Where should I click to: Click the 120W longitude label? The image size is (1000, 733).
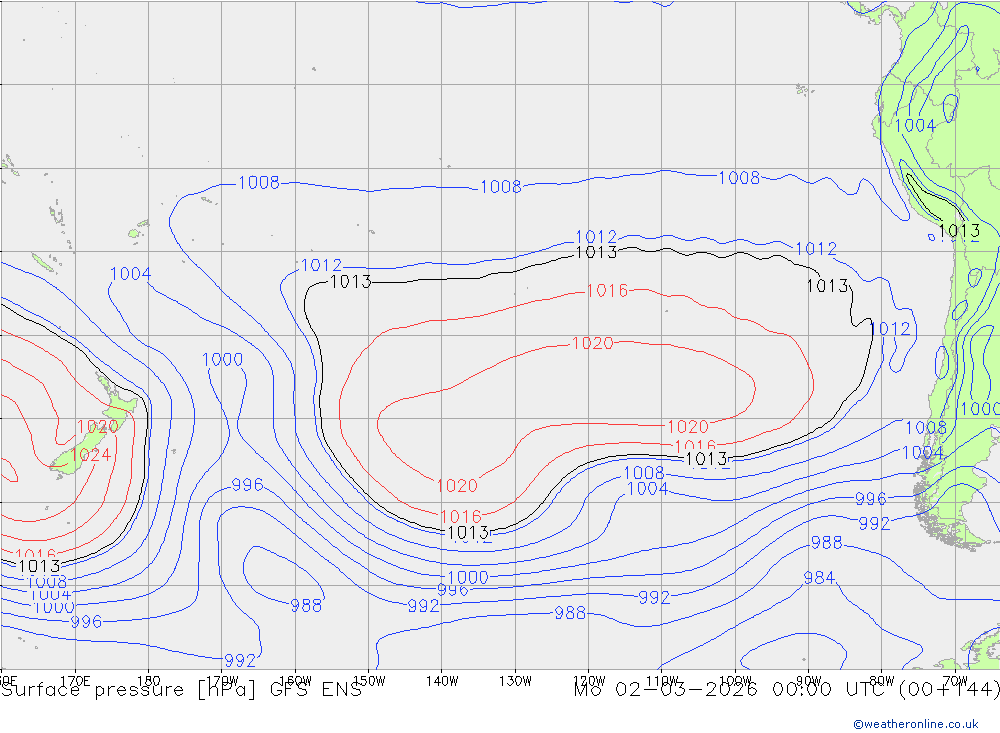coord(589,681)
